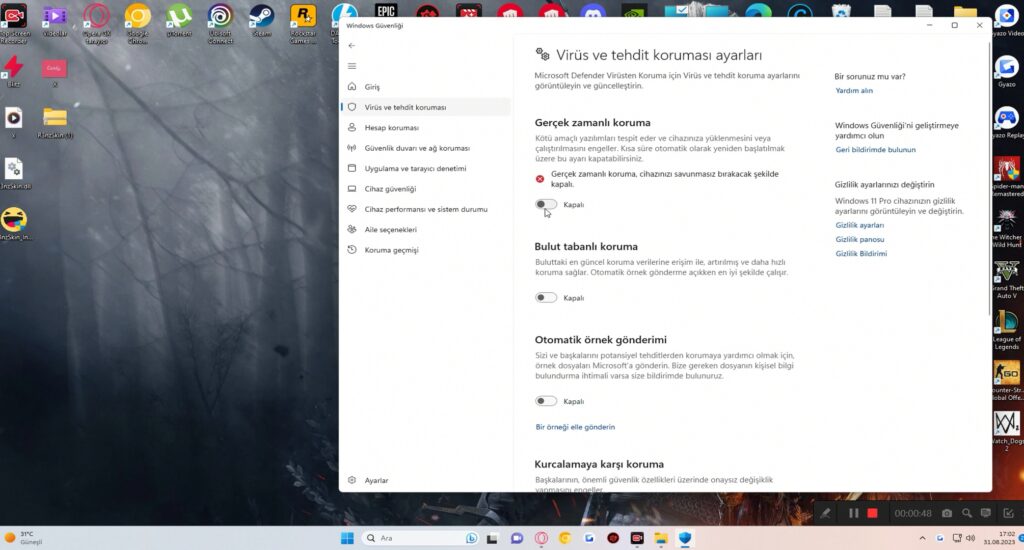
Task: Open the chat app on the taskbar
Action: tap(517, 538)
